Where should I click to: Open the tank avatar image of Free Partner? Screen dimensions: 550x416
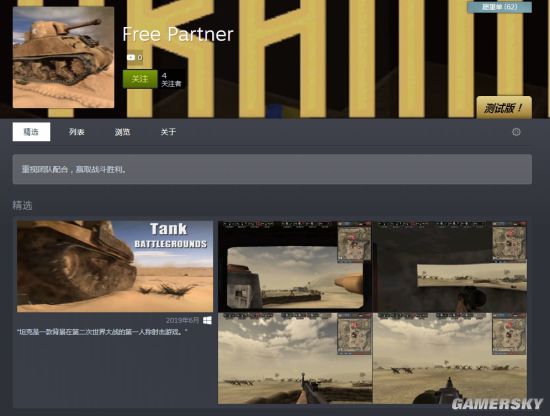[x=63, y=57]
